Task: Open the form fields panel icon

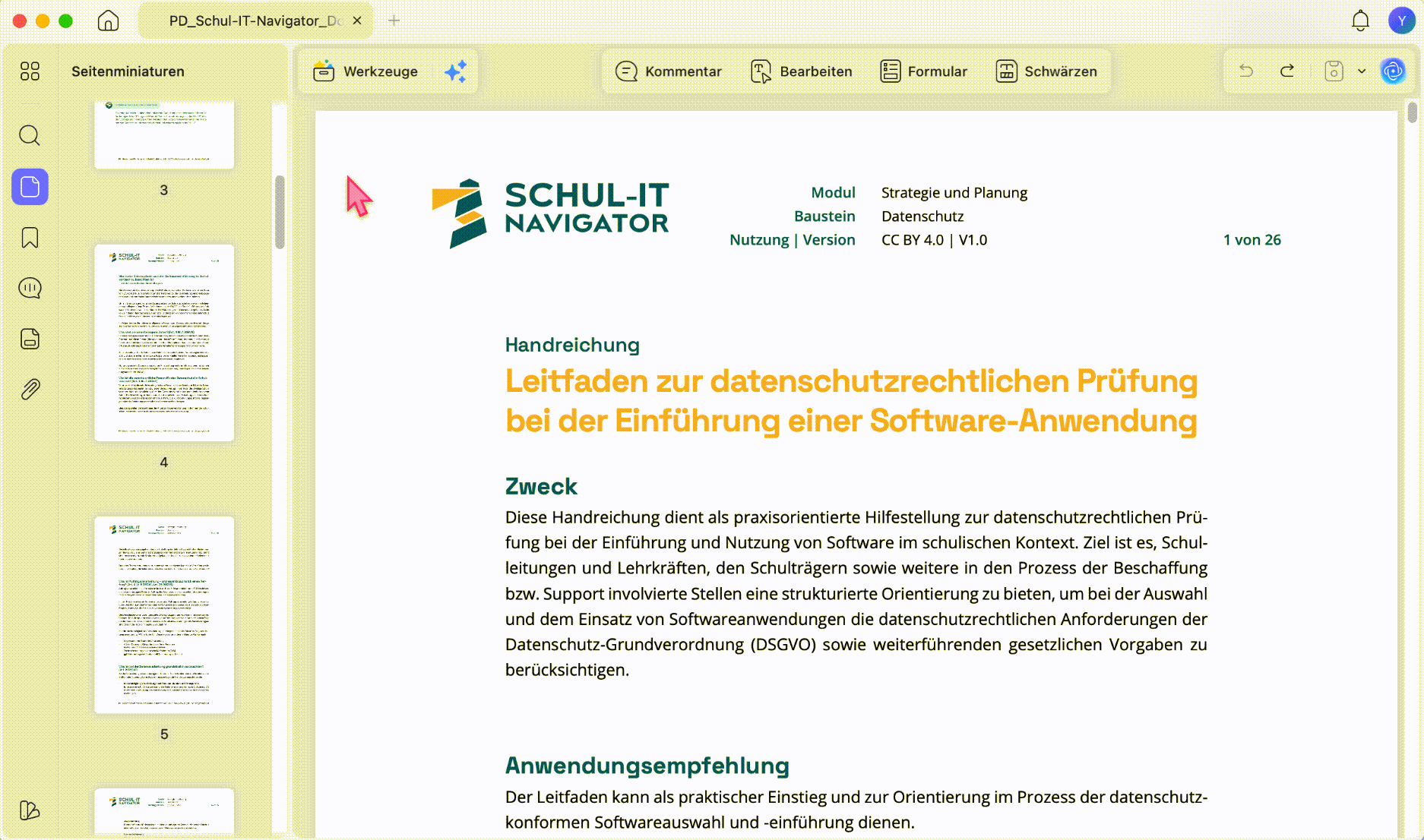Action: point(30,339)
